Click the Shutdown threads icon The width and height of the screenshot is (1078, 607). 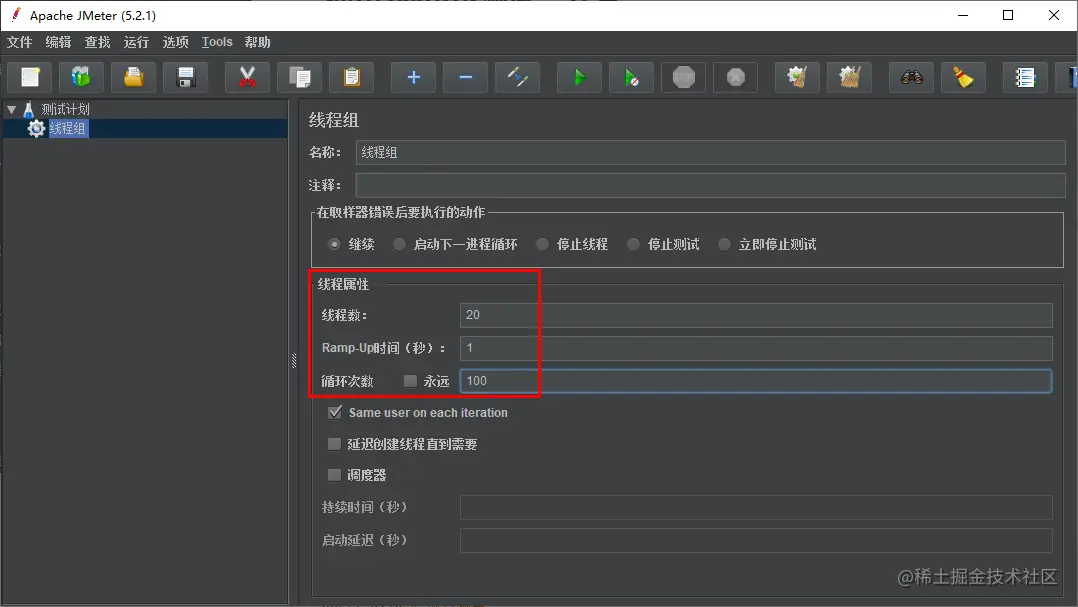(736, 77)
